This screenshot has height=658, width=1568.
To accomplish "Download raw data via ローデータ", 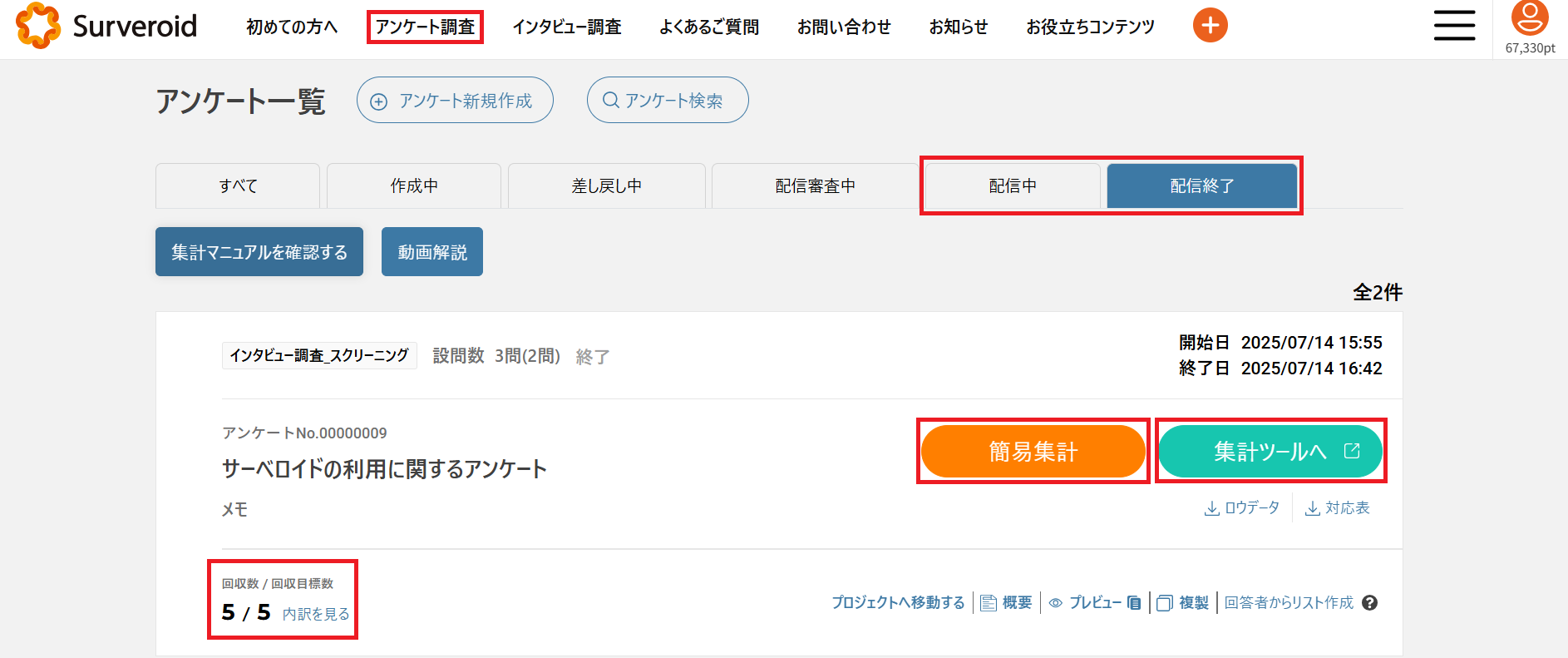I will 1242,508.
